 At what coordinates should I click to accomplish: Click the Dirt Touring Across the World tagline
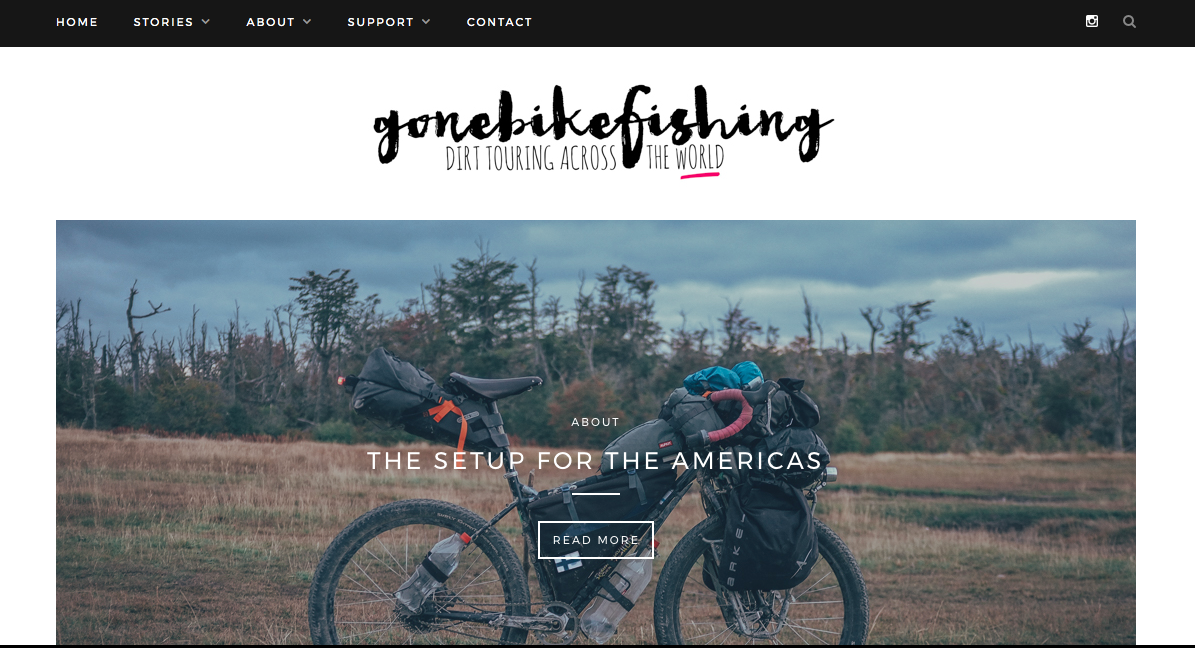[585, 158]
